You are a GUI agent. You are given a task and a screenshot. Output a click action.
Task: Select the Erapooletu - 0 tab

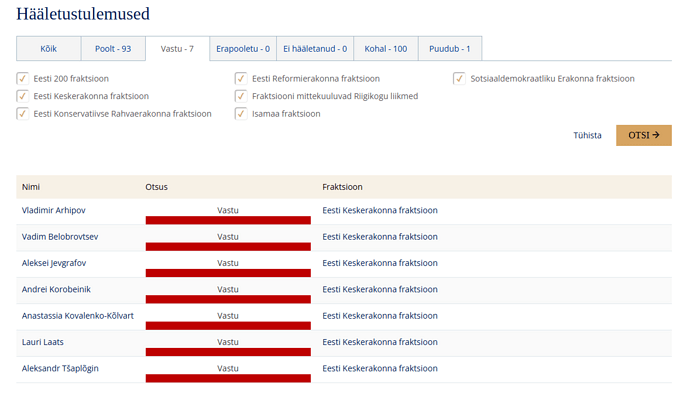pyautogui.click(x=243, y=49)
